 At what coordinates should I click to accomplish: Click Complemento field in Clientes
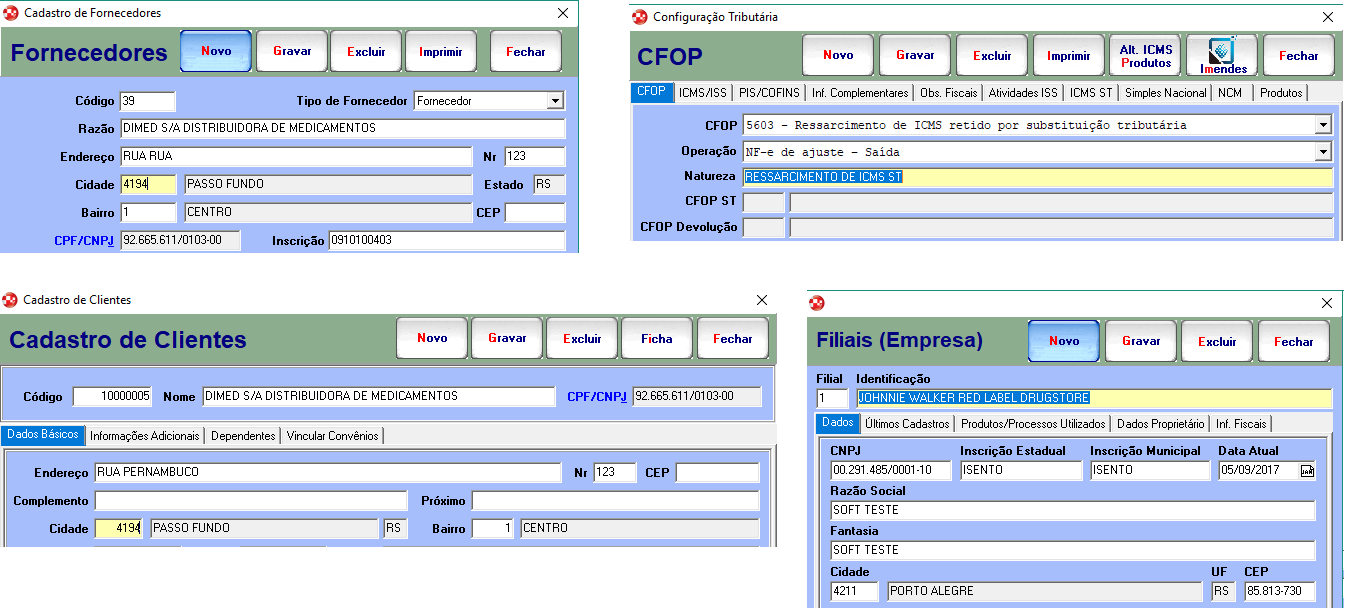coord(251,501)
